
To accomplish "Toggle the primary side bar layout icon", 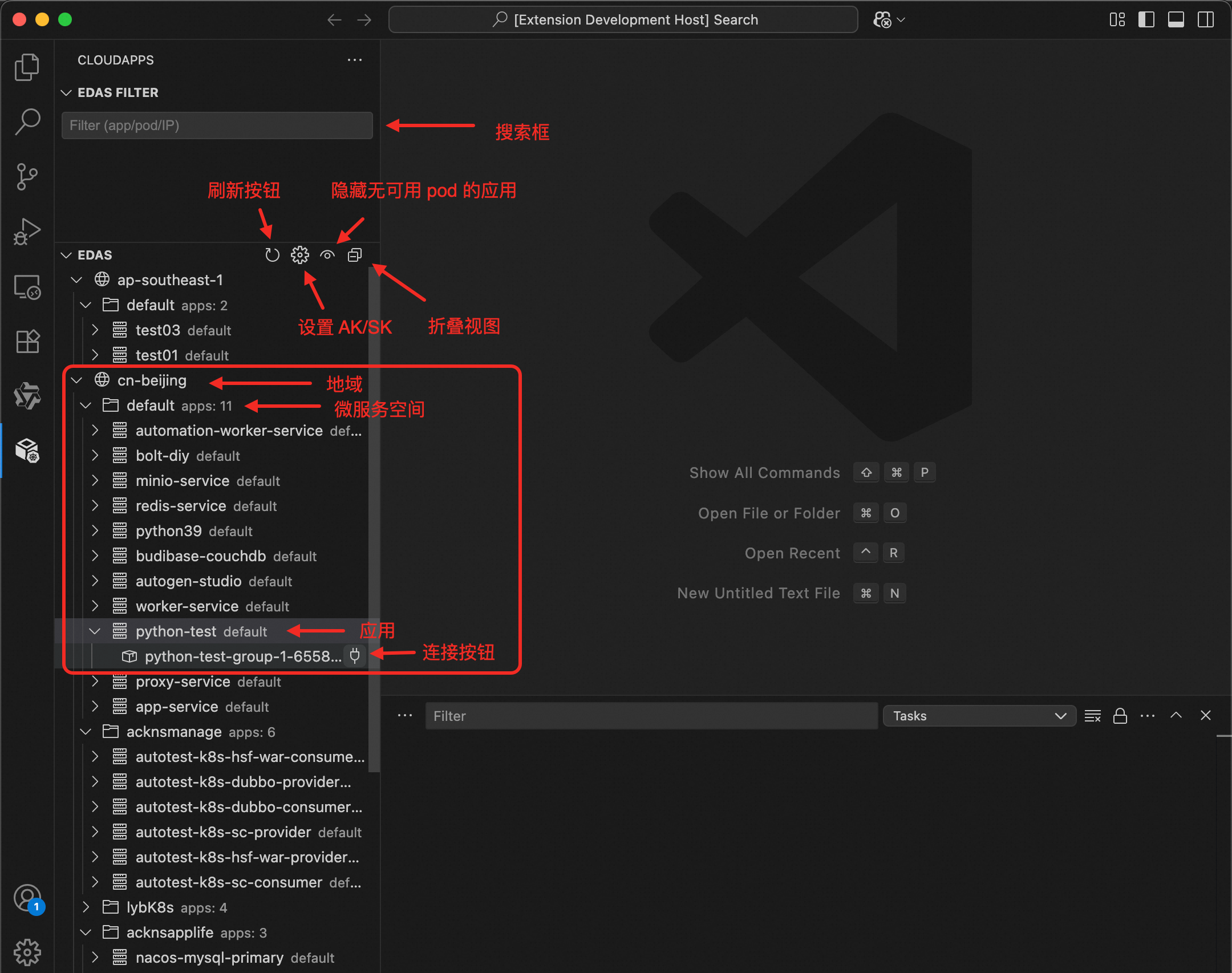I will pyautogui.click(x=1146, y=20).
